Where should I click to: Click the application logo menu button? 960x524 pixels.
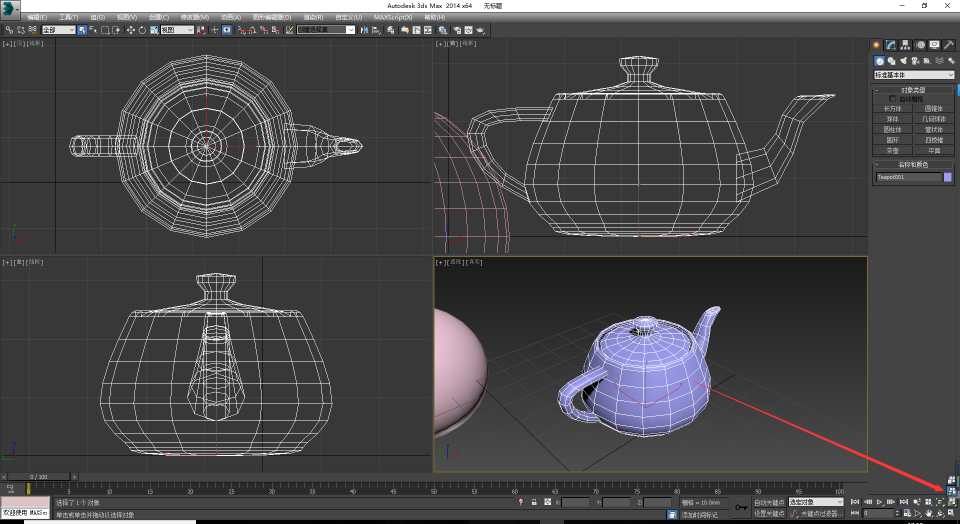click(x=9, y=9)
